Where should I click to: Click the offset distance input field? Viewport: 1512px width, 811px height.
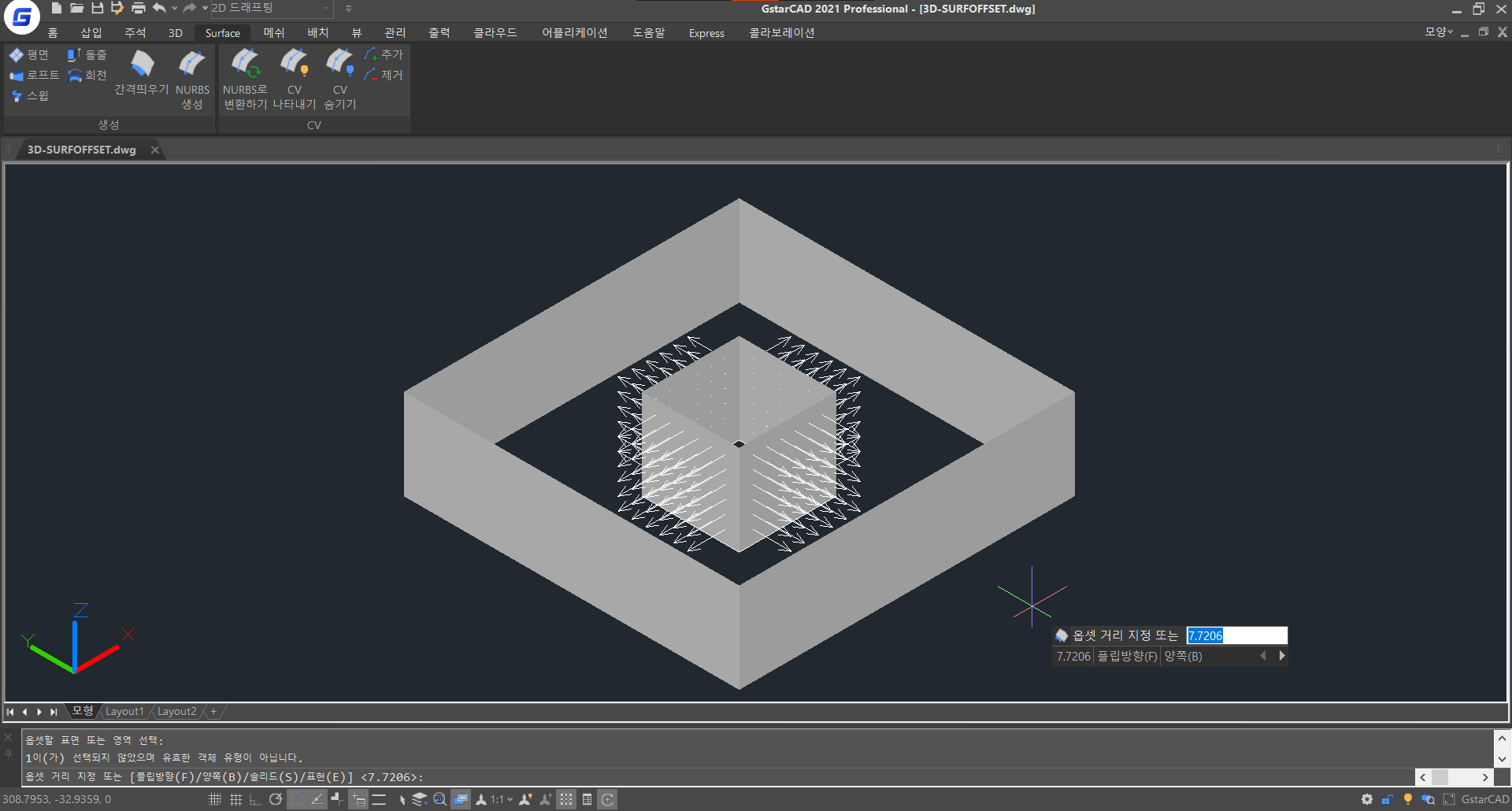1236,635
